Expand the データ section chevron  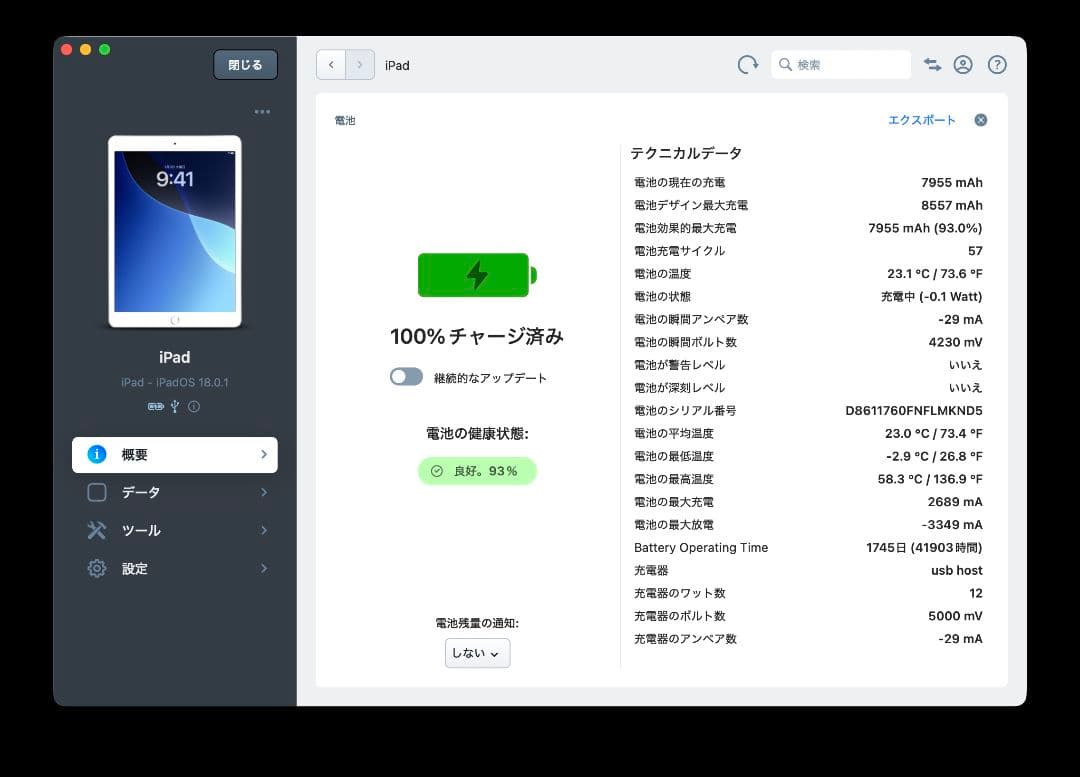[263, 492]
